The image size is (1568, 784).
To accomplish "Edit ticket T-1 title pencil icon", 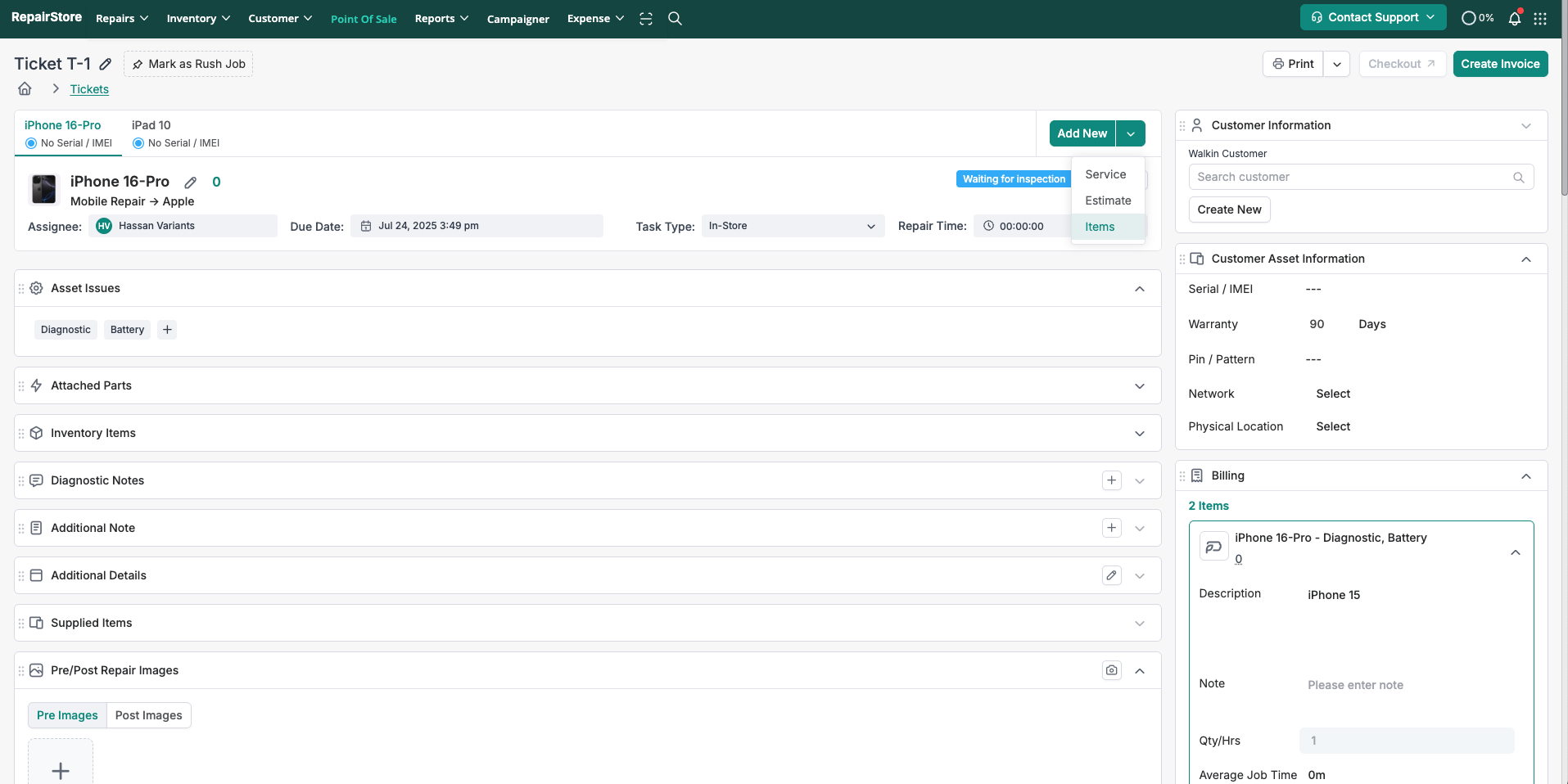I will 106,64.
